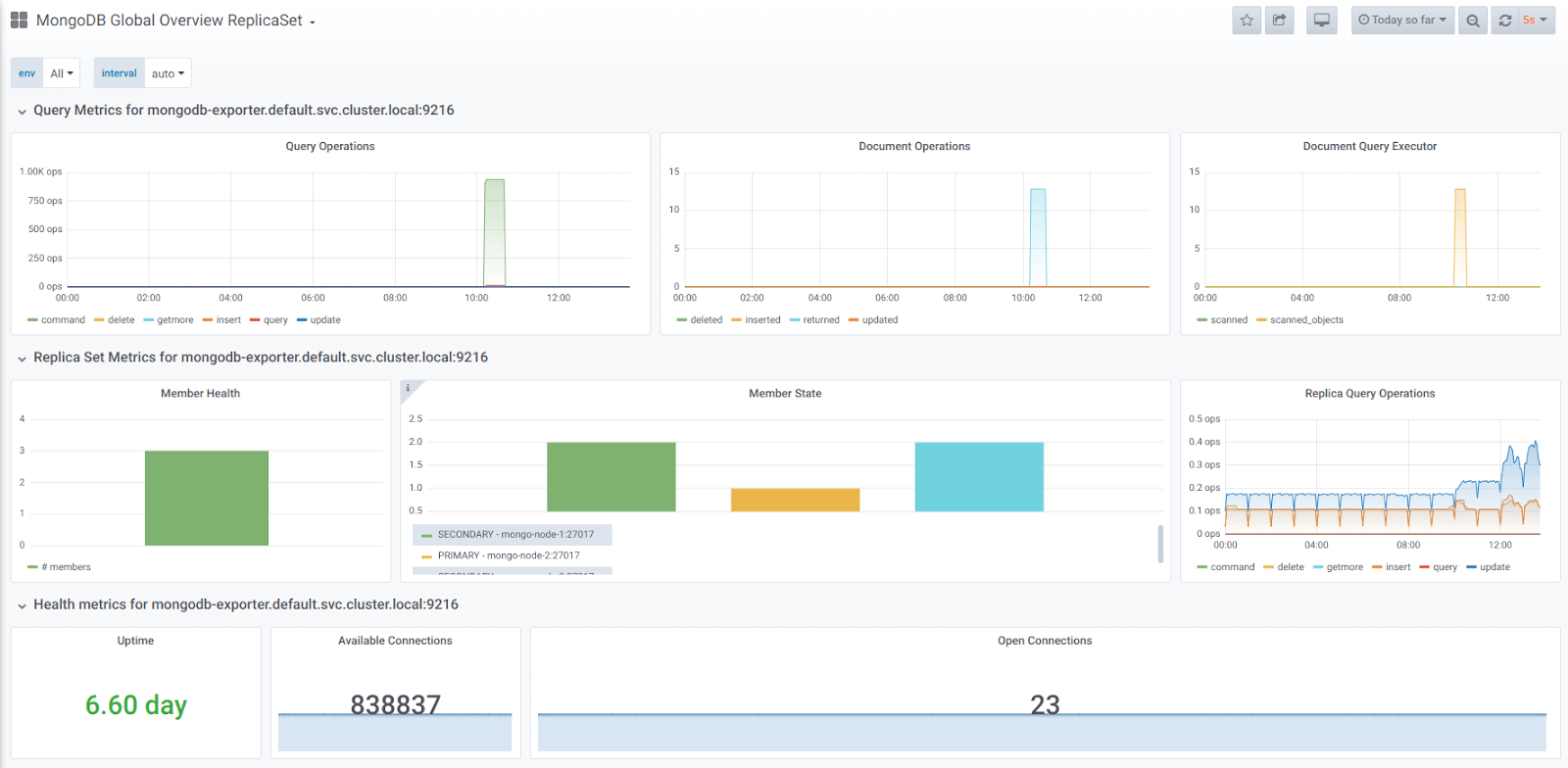This screenshot has height=768, width=1568.
Task: Collapse the Query Metrics row
Action: pyautogui.click(x=22, y=112)
